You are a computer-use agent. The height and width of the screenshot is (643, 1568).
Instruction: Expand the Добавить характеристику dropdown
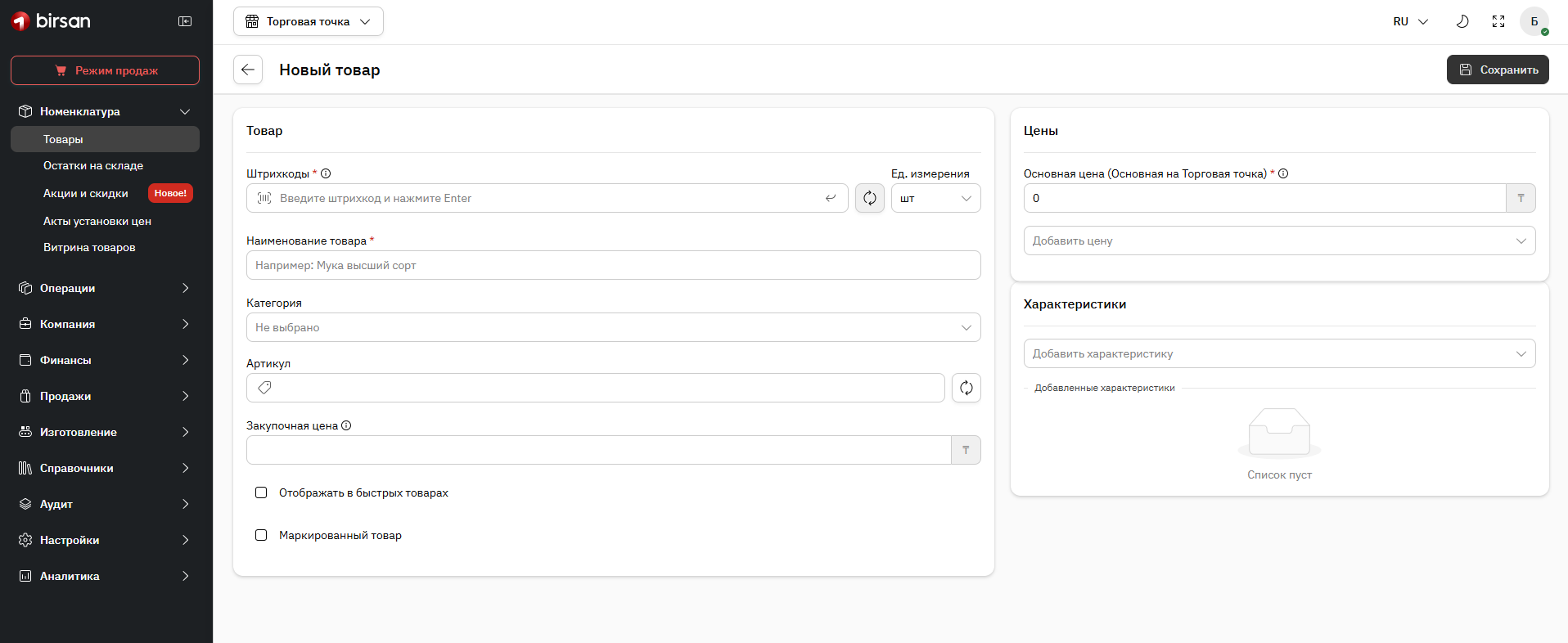pyautogui.click(x=1278, y=353)
